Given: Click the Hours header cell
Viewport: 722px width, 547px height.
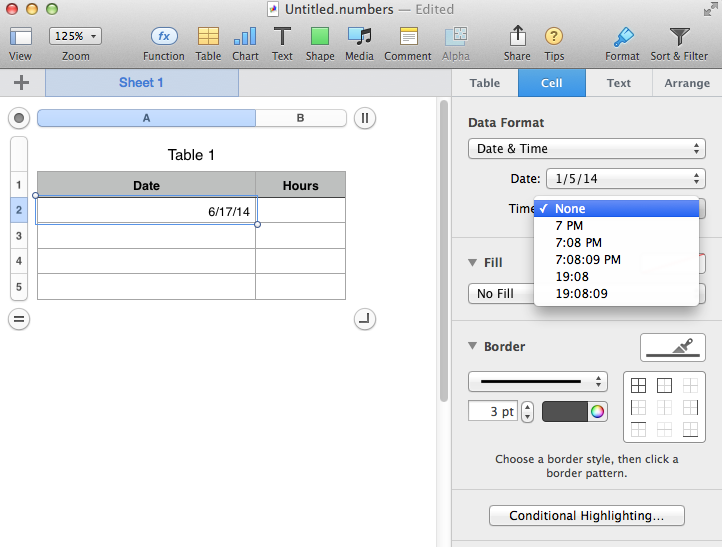Looking at the screenshot, I should [x=301, y=185].
